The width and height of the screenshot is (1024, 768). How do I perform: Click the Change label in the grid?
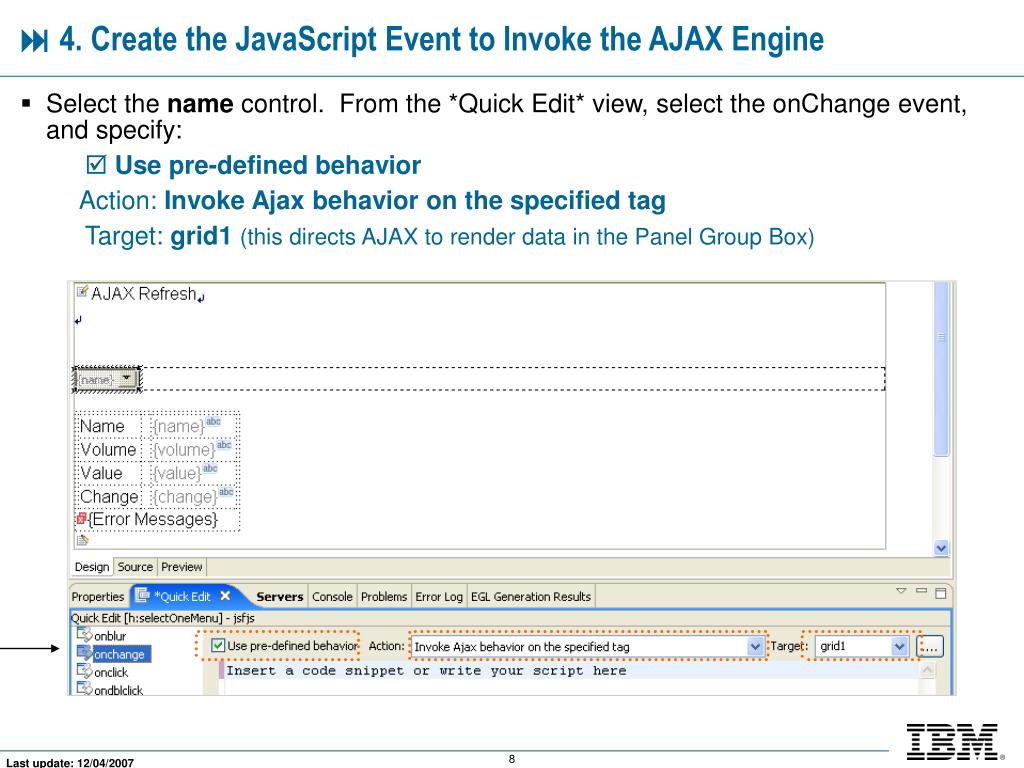pyautogui.click(x=109, y=497)
